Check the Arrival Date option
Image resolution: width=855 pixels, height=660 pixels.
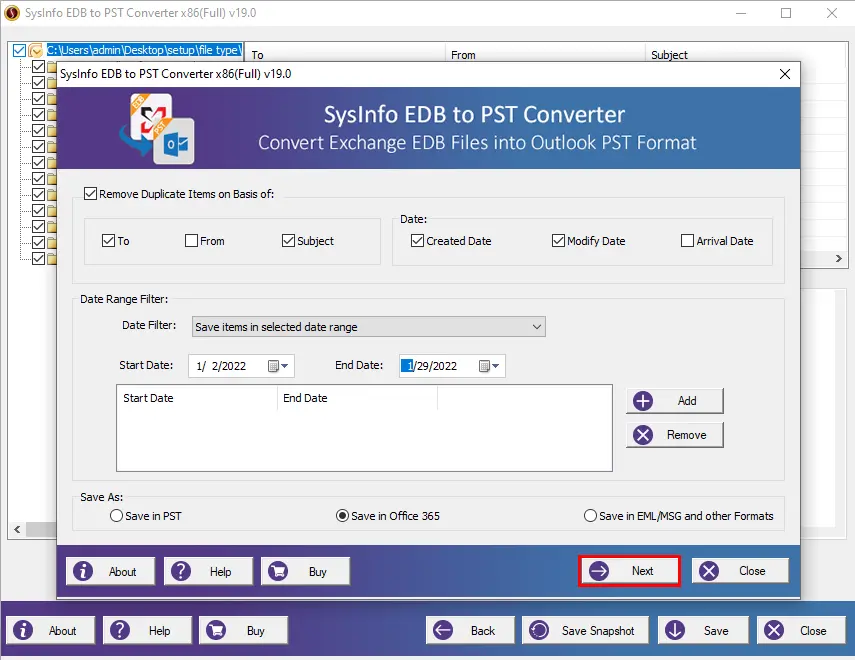(687, 241)
